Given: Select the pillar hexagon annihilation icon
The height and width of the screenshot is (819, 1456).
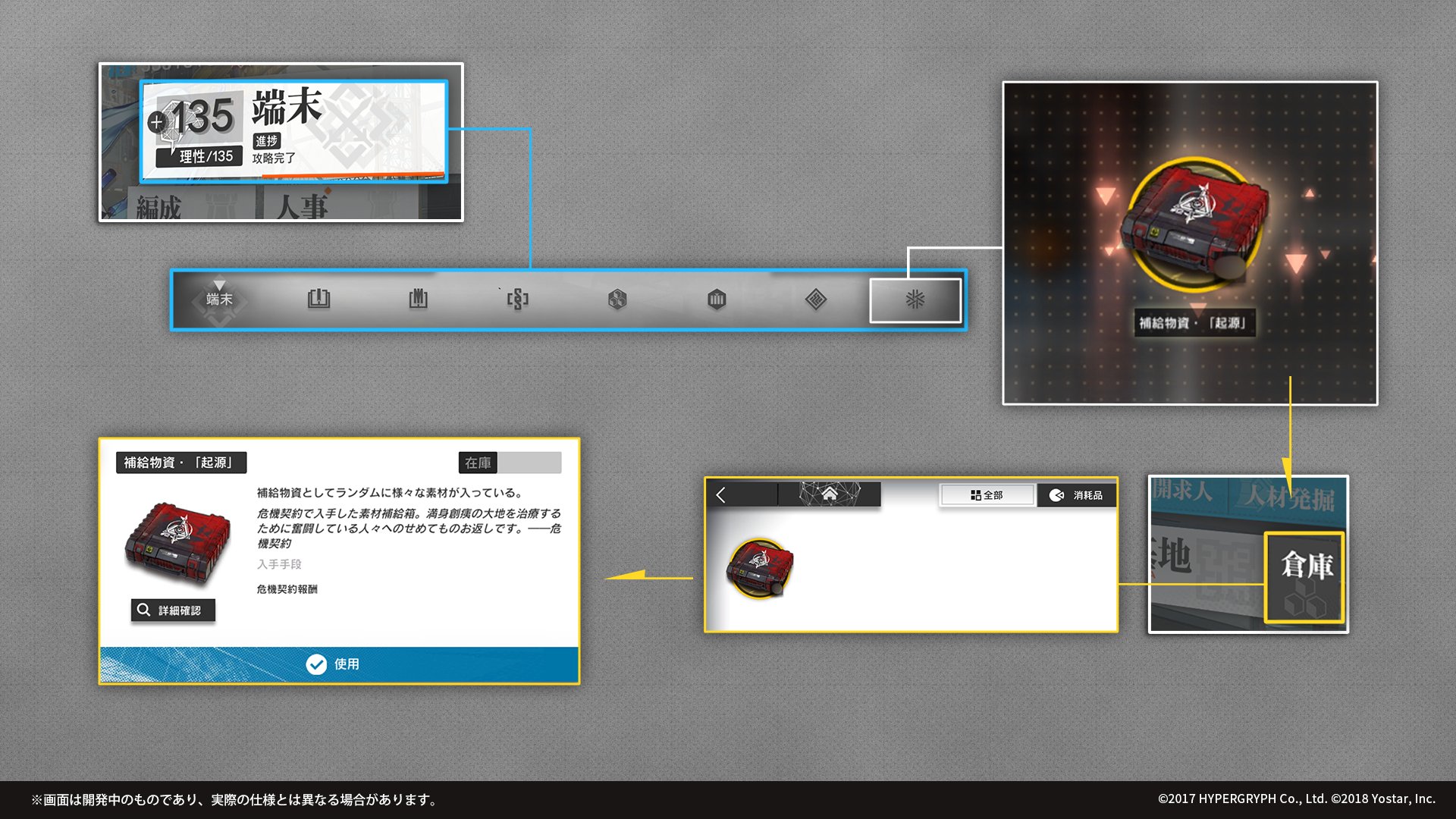Looking at the screenshot, I should pos(717,300).
